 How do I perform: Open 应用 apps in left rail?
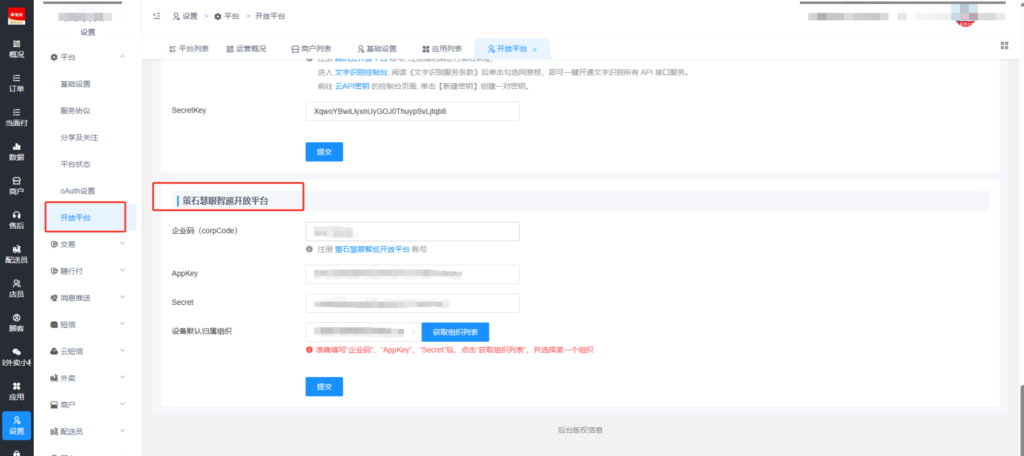click(x=16, y=391)
